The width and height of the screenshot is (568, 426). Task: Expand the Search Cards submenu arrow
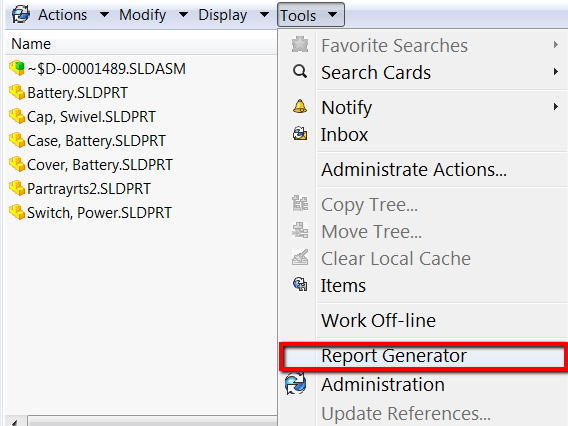pyautogui.click(x=556, y=72)
